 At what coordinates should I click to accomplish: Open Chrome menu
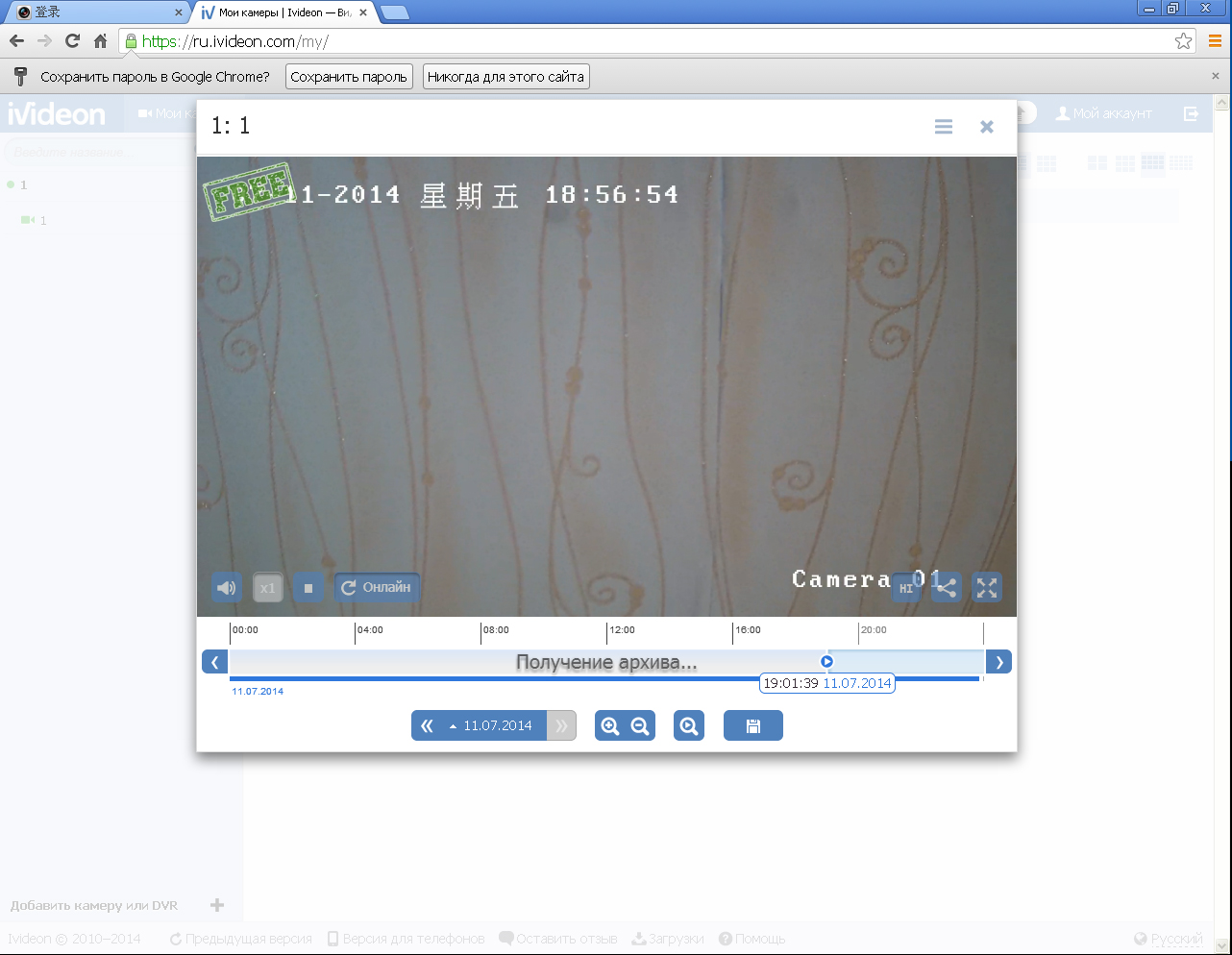pyautogui.click(x=1215, y=41)
